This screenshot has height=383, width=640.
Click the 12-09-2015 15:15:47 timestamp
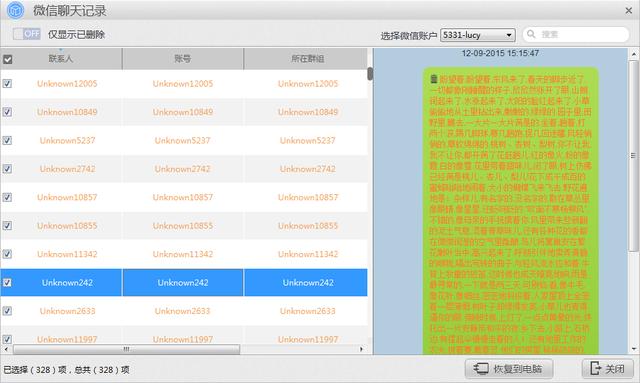pyautogui.click(x=500, y=53)
